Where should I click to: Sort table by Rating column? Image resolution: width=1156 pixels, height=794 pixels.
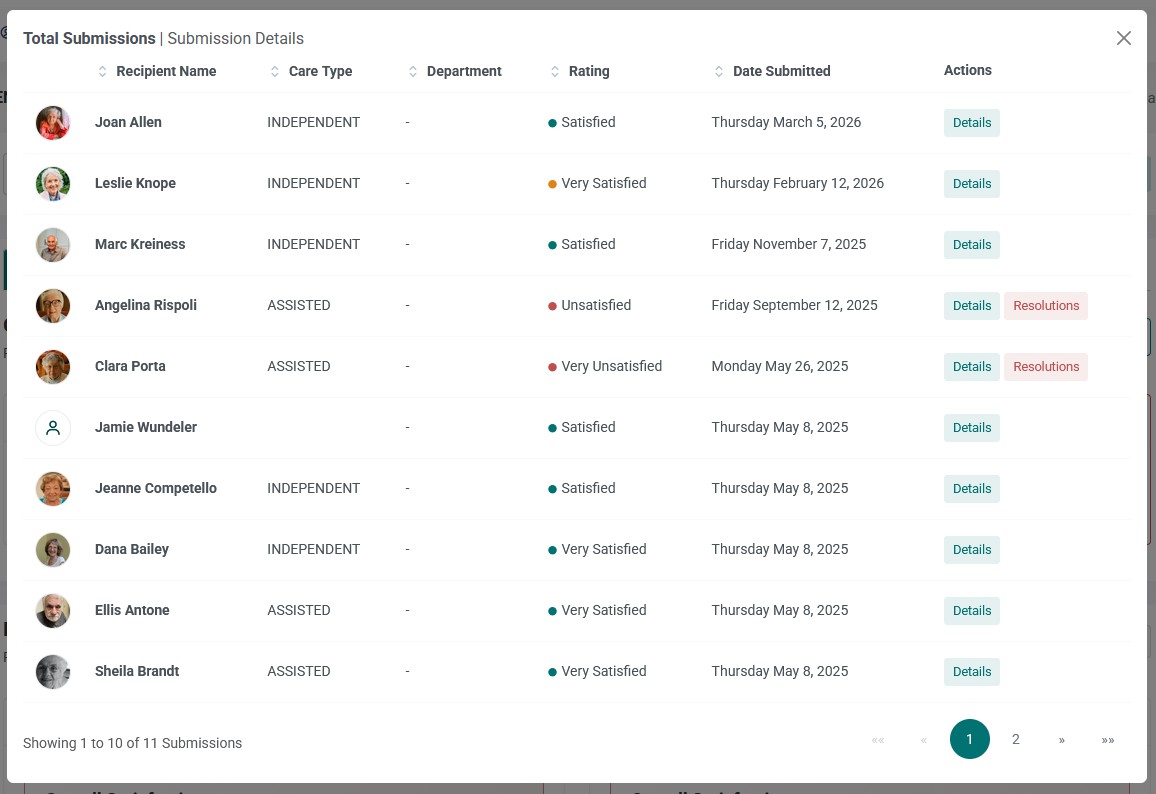pyautogui.click(x=555, y=72)
